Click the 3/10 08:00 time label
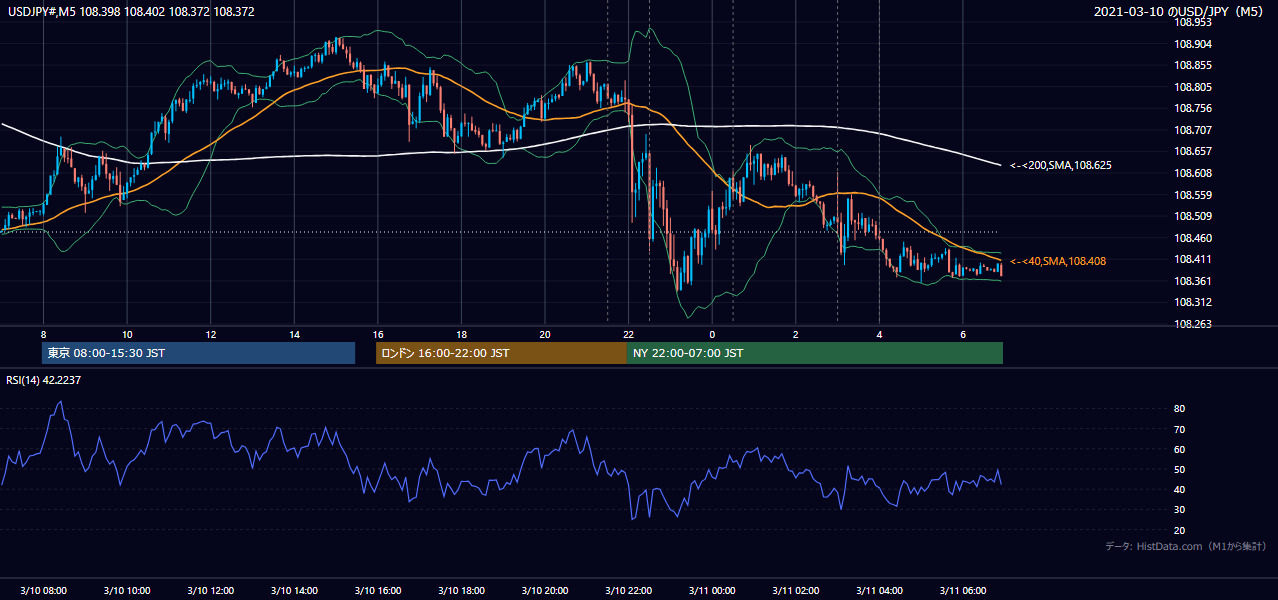The width and height of the screenshot is (1278, 600). 43,591
